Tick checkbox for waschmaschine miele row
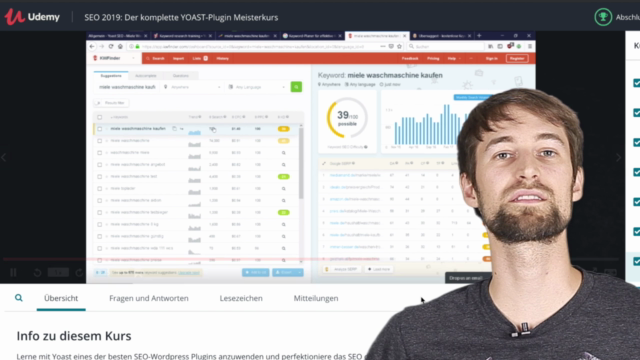This screenshot has width=640, height=360. coord(100,153)
